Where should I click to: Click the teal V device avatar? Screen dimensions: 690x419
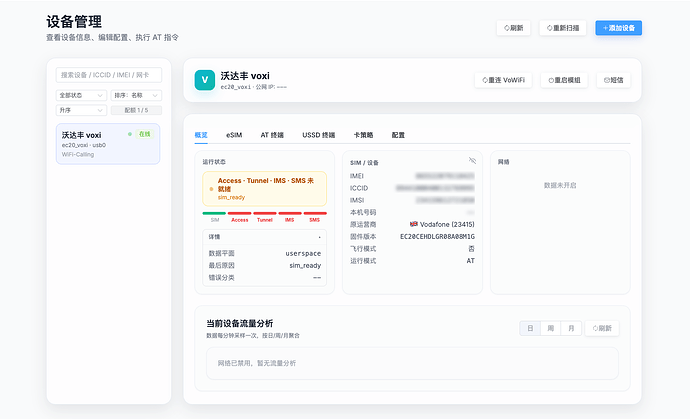[x=205, y=80]
